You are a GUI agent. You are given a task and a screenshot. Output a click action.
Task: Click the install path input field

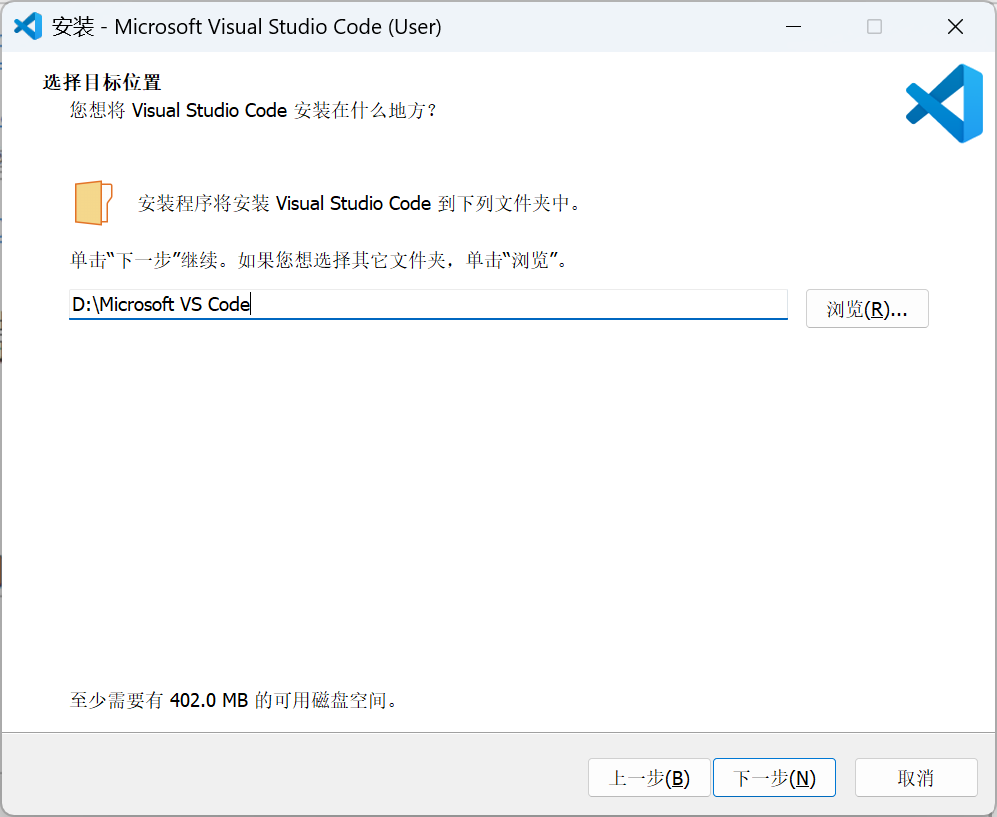(428, 305)
